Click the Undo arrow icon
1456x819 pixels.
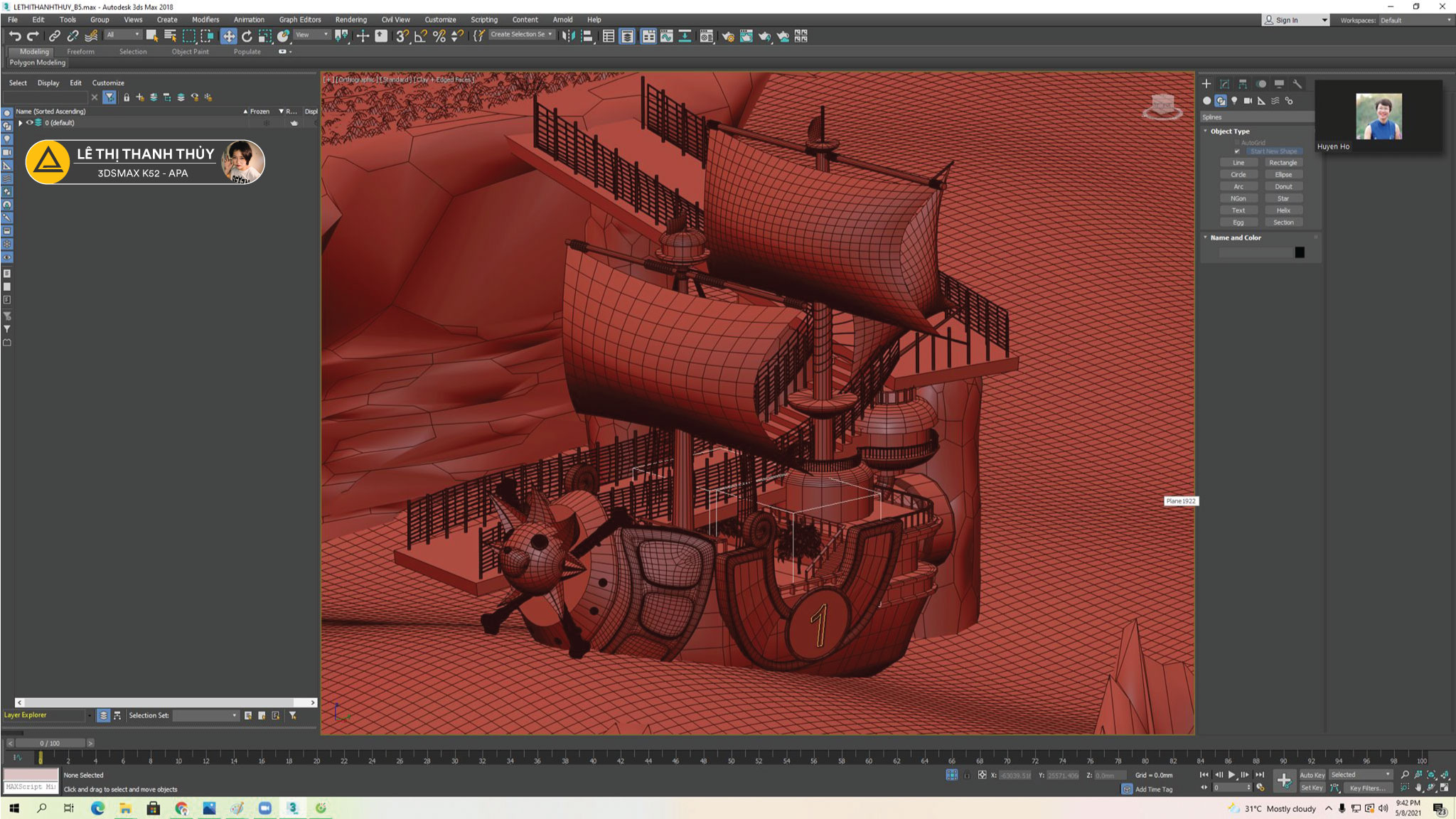tap(14, 36)
